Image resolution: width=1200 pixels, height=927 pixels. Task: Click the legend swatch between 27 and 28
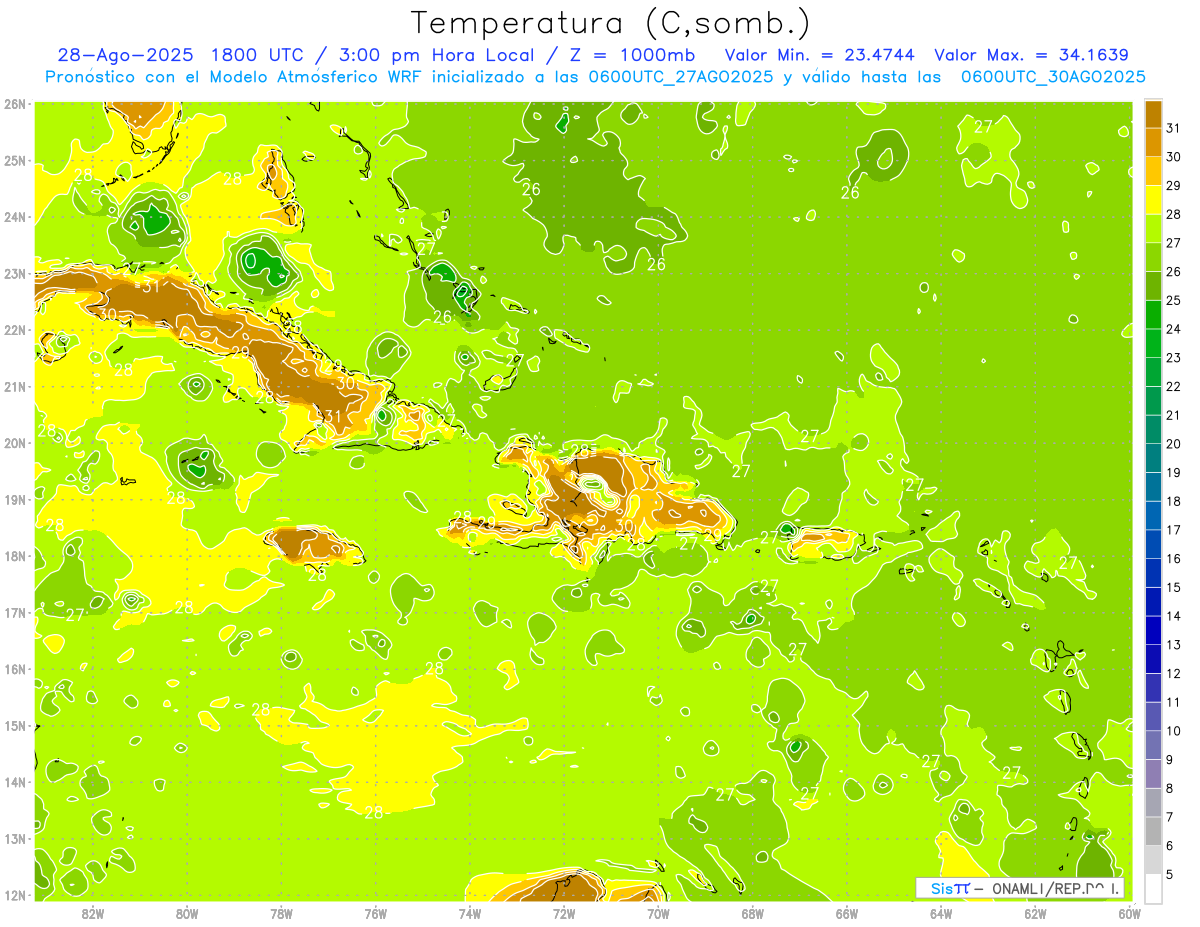click(x=1153, y=227)
